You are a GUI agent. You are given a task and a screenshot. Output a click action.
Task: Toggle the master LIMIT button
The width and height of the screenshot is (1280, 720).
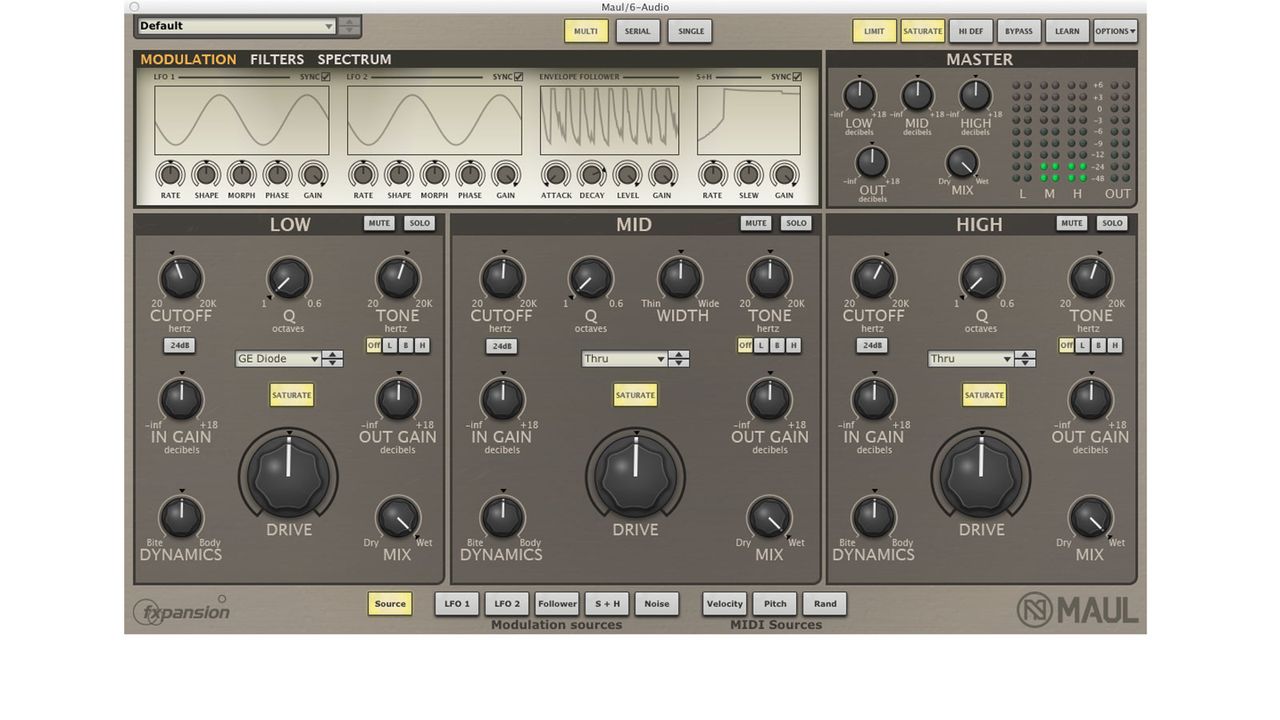pos(874,31)
